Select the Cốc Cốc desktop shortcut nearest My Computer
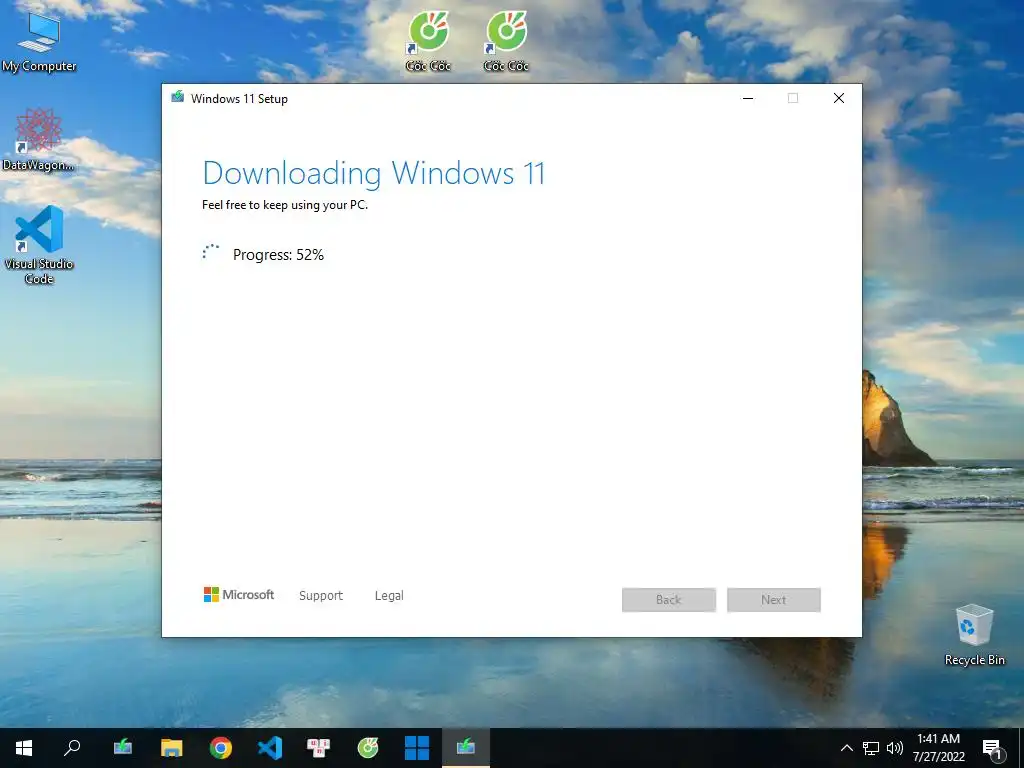 pyautogui.click(x=428, y=41)
